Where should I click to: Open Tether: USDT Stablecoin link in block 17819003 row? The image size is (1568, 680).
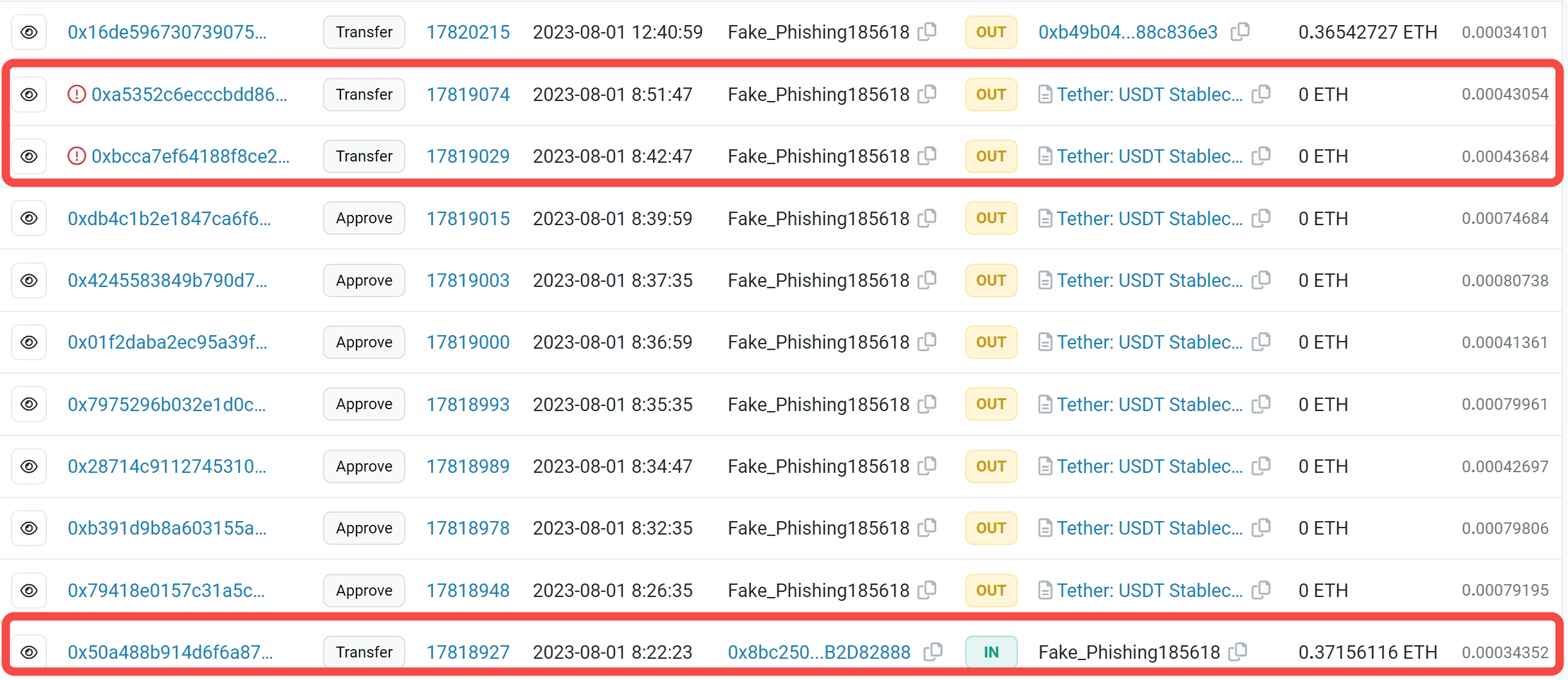1150,280
